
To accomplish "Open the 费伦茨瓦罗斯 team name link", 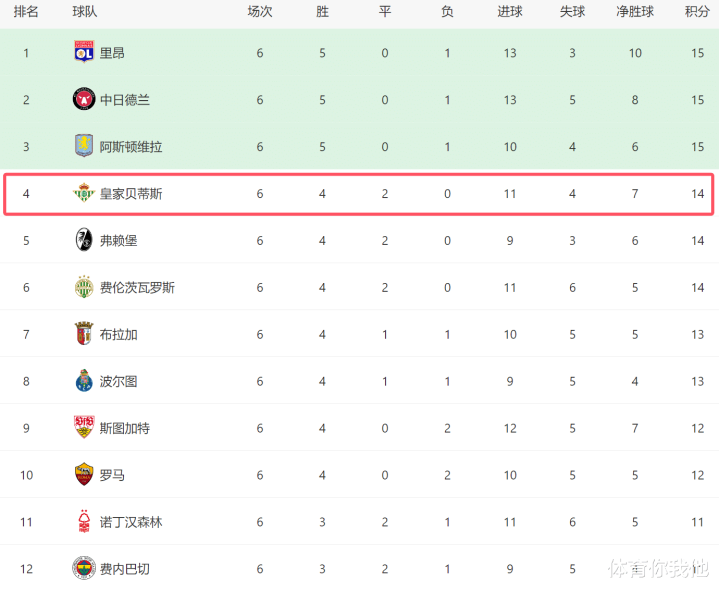I will (137, 287).
